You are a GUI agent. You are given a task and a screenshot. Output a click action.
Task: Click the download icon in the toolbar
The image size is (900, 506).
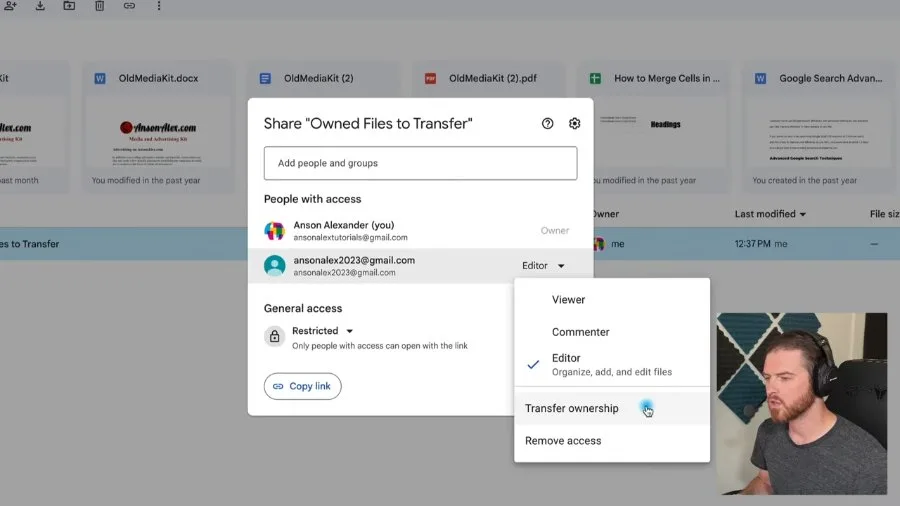(x=40, y=6)
